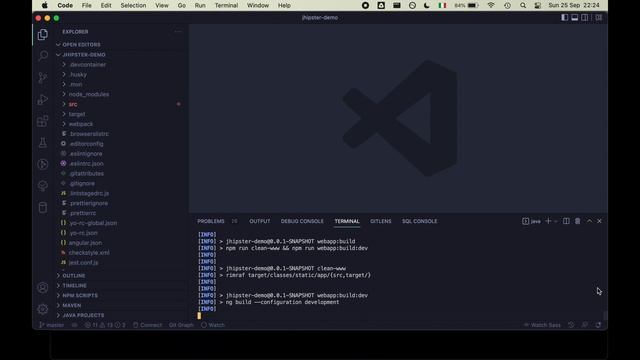Split the terminal
Image resolution: width=640 pixels, height=360 pixels.
point(566,221)
